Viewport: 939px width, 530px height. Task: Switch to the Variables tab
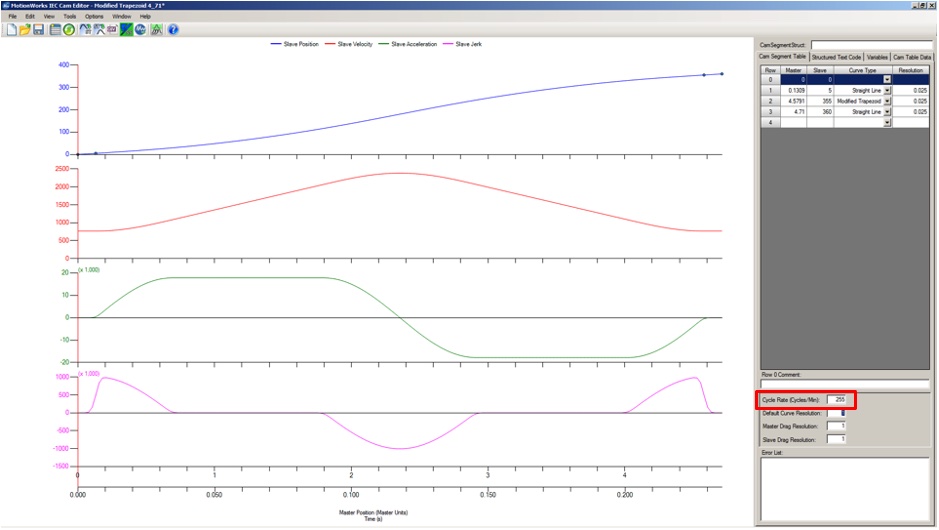pyautogui.click(x=877, y=57)
